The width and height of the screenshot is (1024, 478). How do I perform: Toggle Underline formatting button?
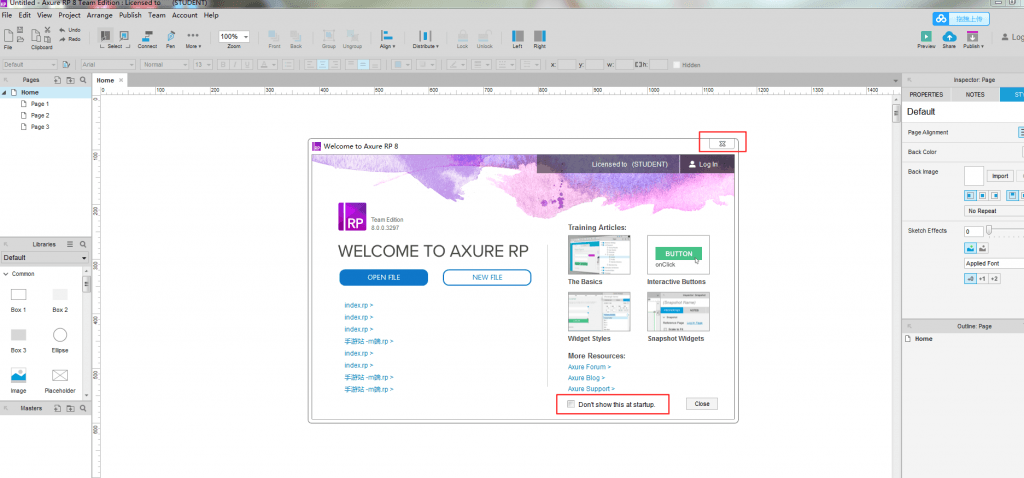coord(247,65)
